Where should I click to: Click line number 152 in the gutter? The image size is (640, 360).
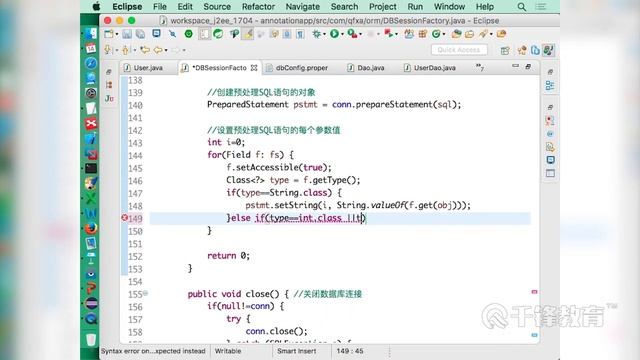tap(135, 256)
